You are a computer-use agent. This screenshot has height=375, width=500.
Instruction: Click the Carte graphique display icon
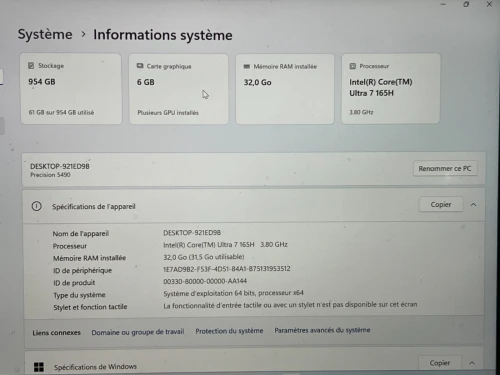pos(140,66)
